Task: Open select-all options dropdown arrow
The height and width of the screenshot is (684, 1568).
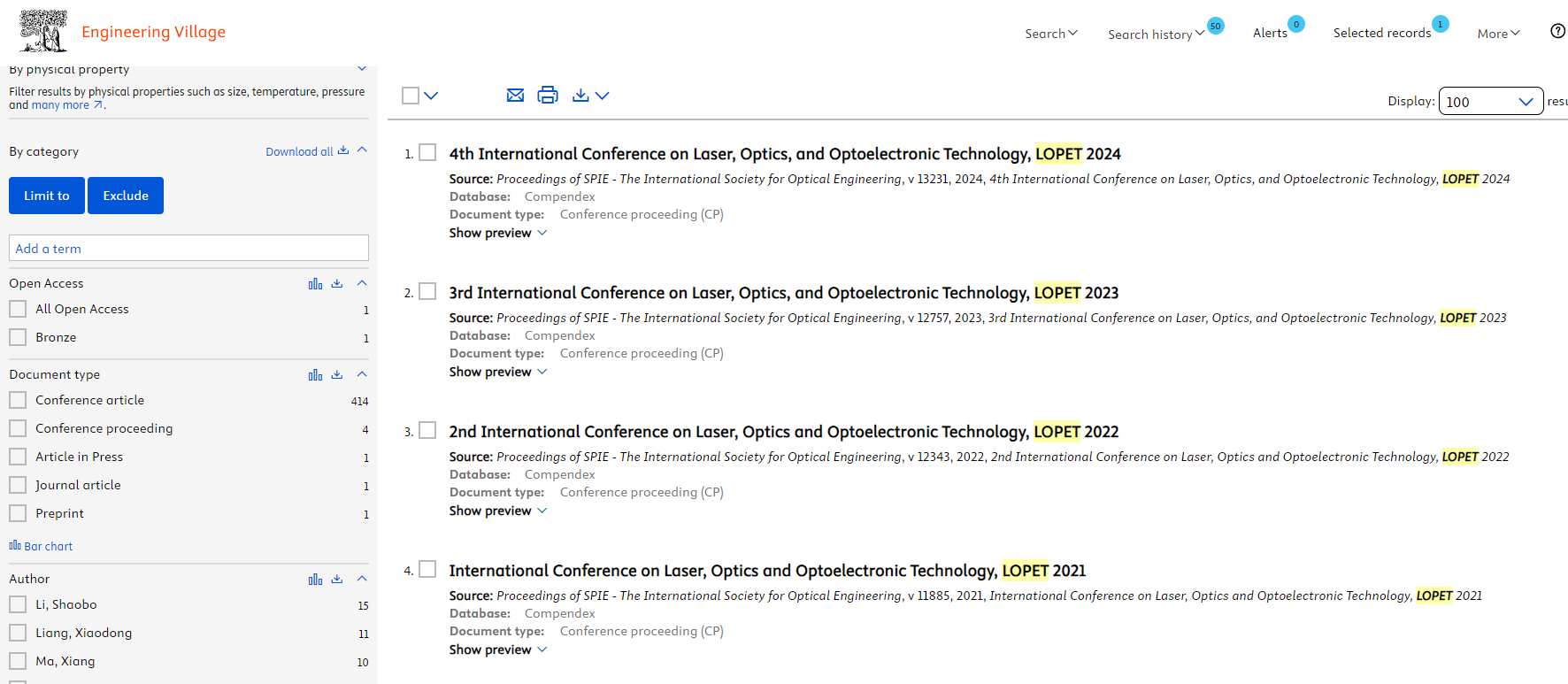Action: tap(431, 96)
